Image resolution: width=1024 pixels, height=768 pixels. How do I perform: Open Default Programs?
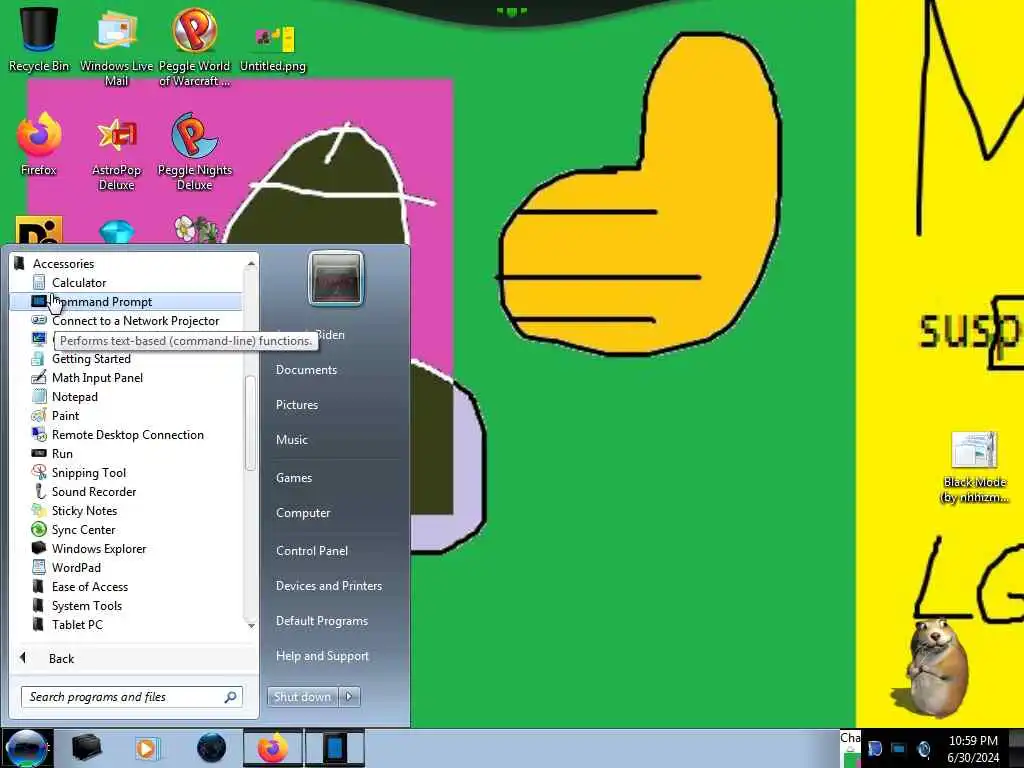[x=321, y=621]
